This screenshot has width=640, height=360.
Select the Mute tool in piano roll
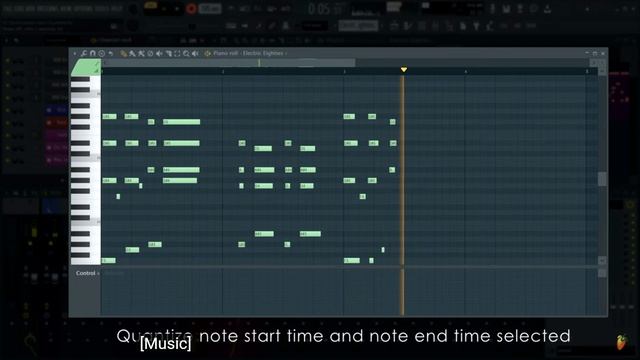[x=159, y=53]
